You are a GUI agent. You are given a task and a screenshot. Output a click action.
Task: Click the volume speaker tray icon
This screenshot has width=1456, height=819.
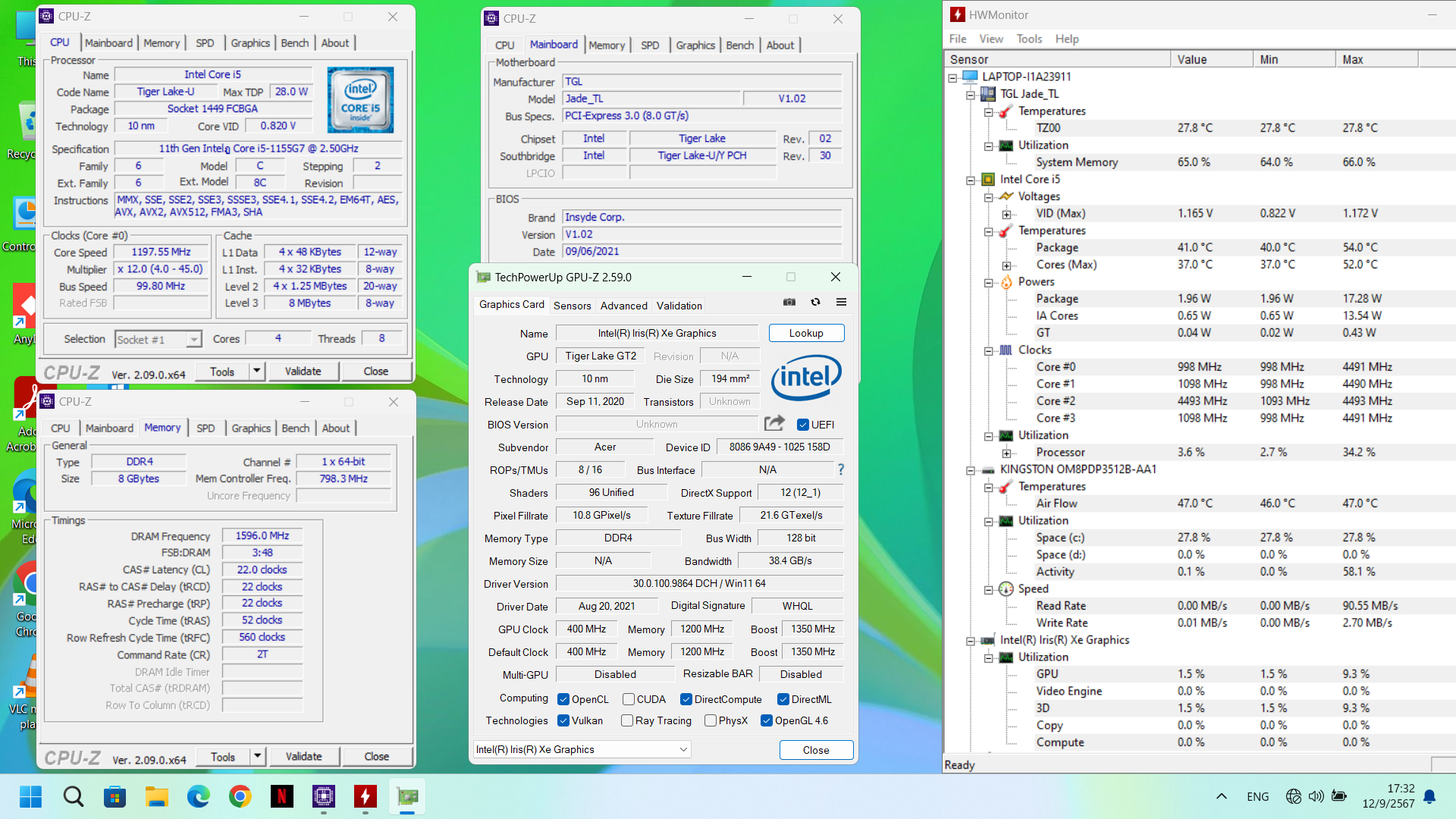(x=1316, y=796)
